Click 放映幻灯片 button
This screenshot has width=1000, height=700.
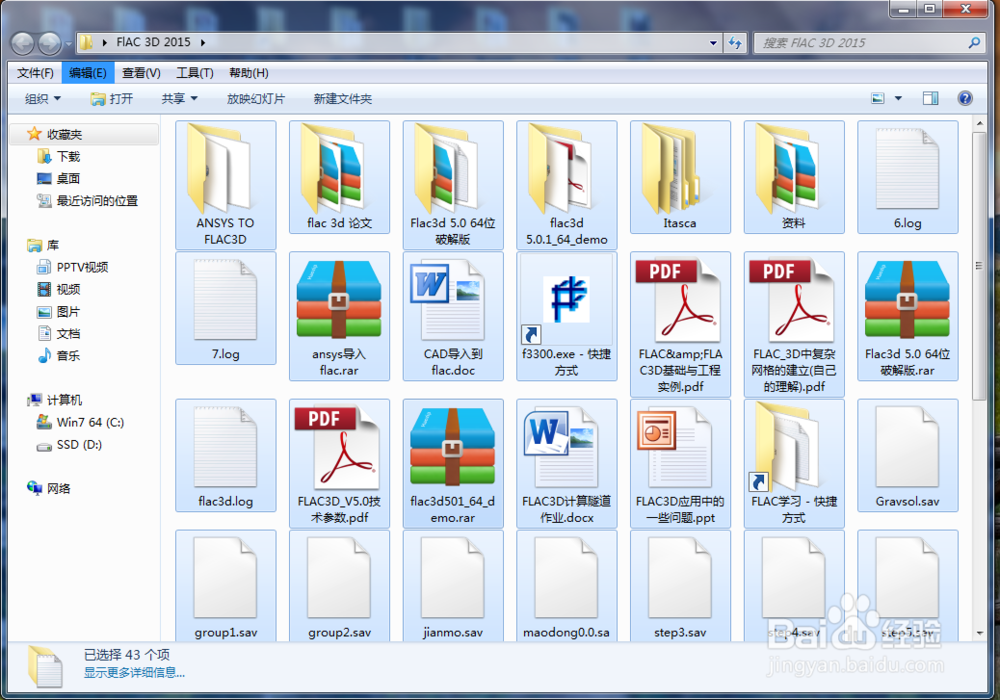(256, 99)
